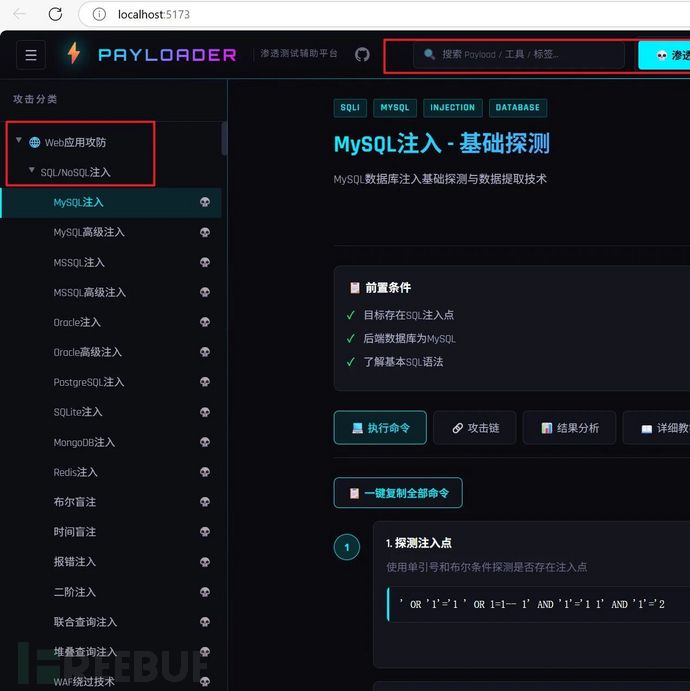Click skull icon beside 联合查询注入

205,622
